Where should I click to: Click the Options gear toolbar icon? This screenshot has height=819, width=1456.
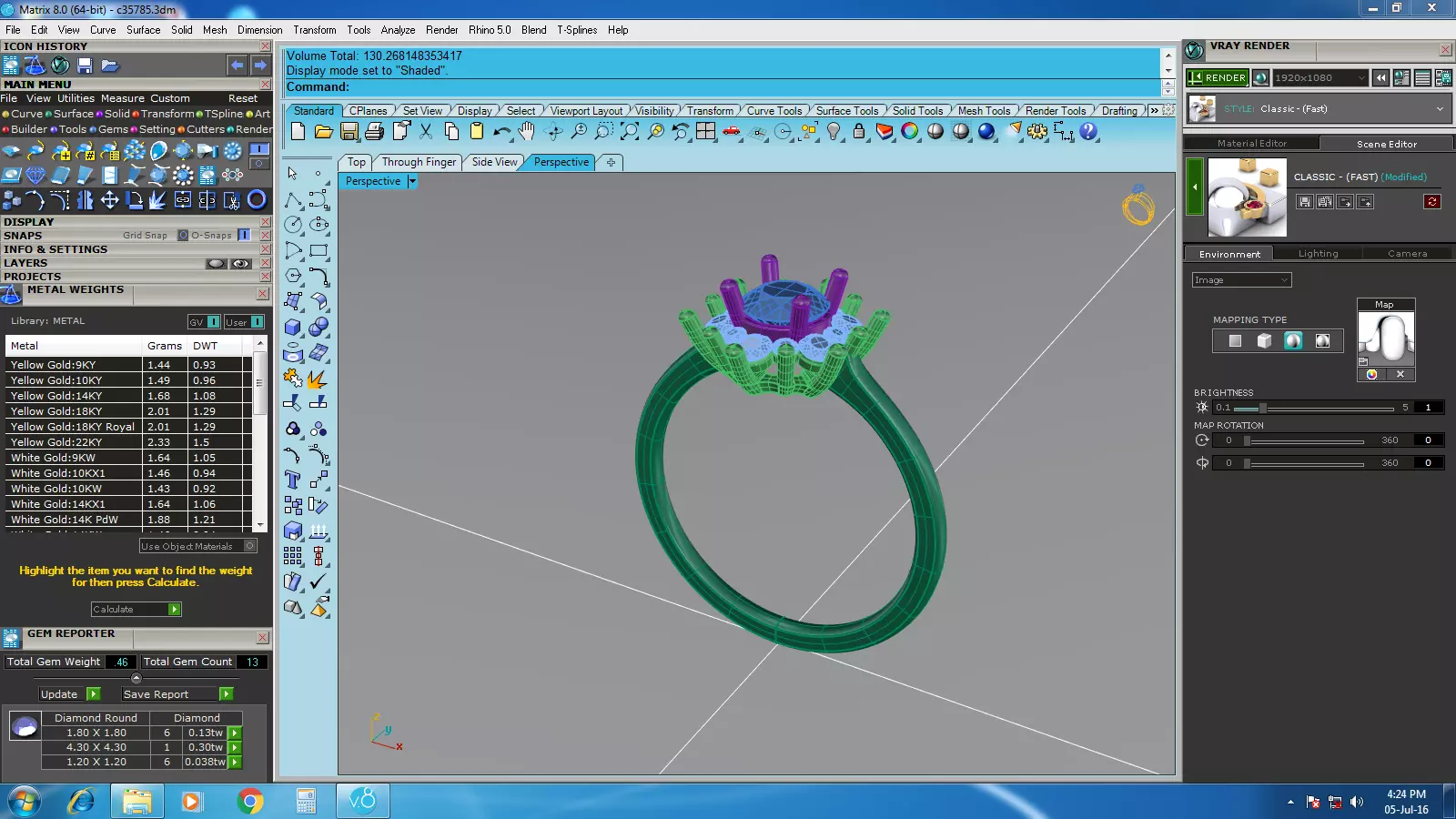[x=1037, y=132]
